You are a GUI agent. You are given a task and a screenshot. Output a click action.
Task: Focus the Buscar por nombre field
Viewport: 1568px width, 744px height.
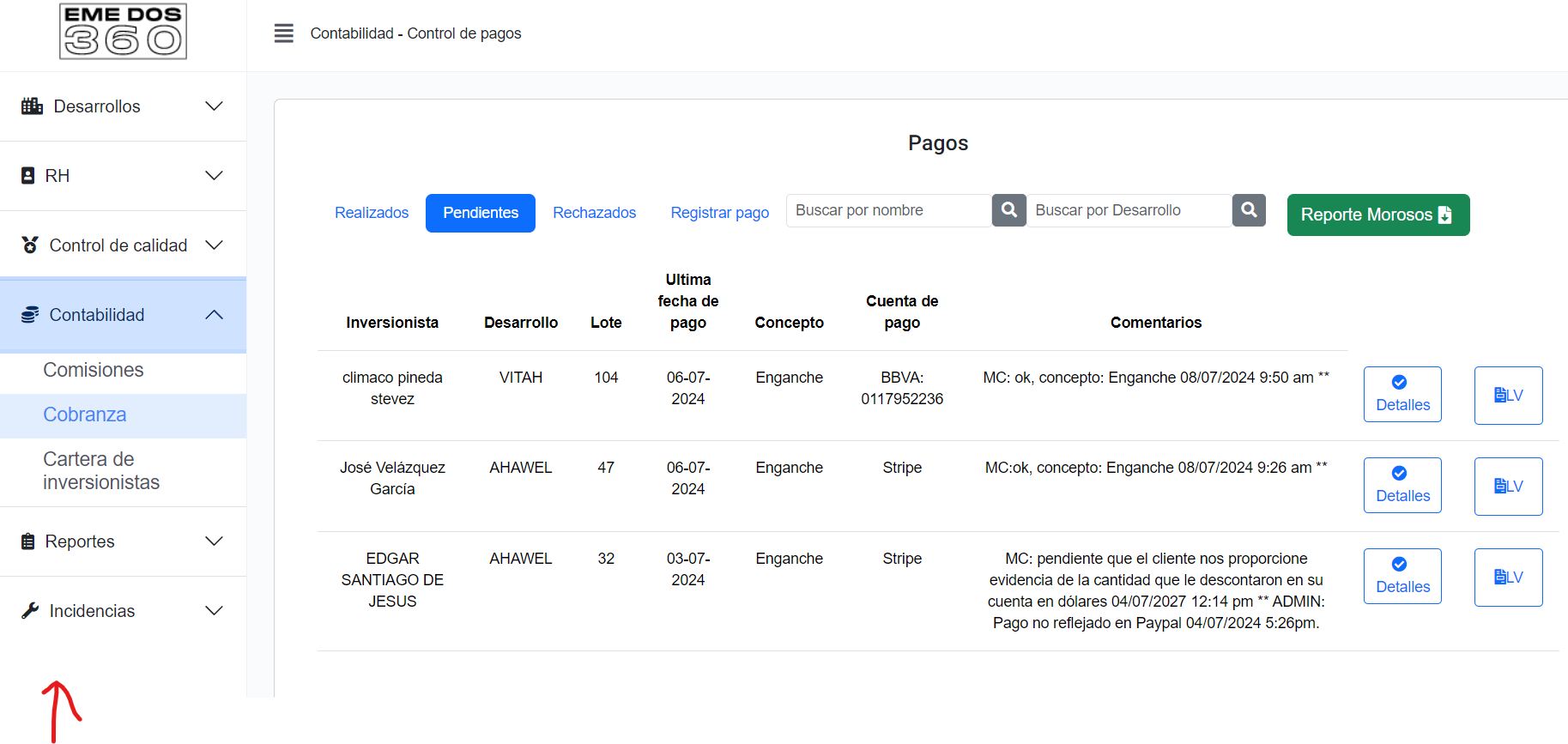[x=888, y=210]
